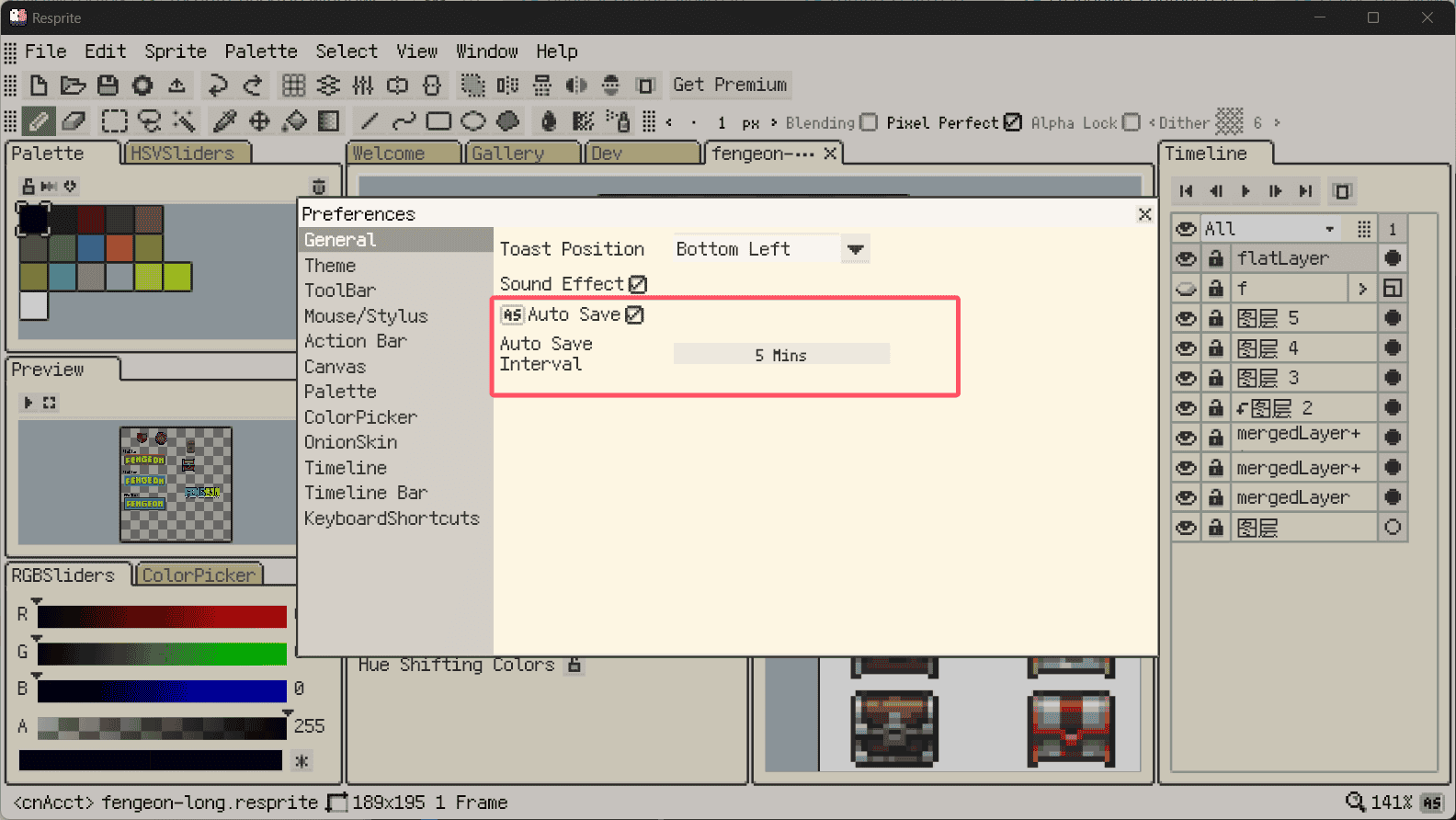Expand the f layer group arrow
This screenshot has height=820, width=1456.
(1362, 289)
